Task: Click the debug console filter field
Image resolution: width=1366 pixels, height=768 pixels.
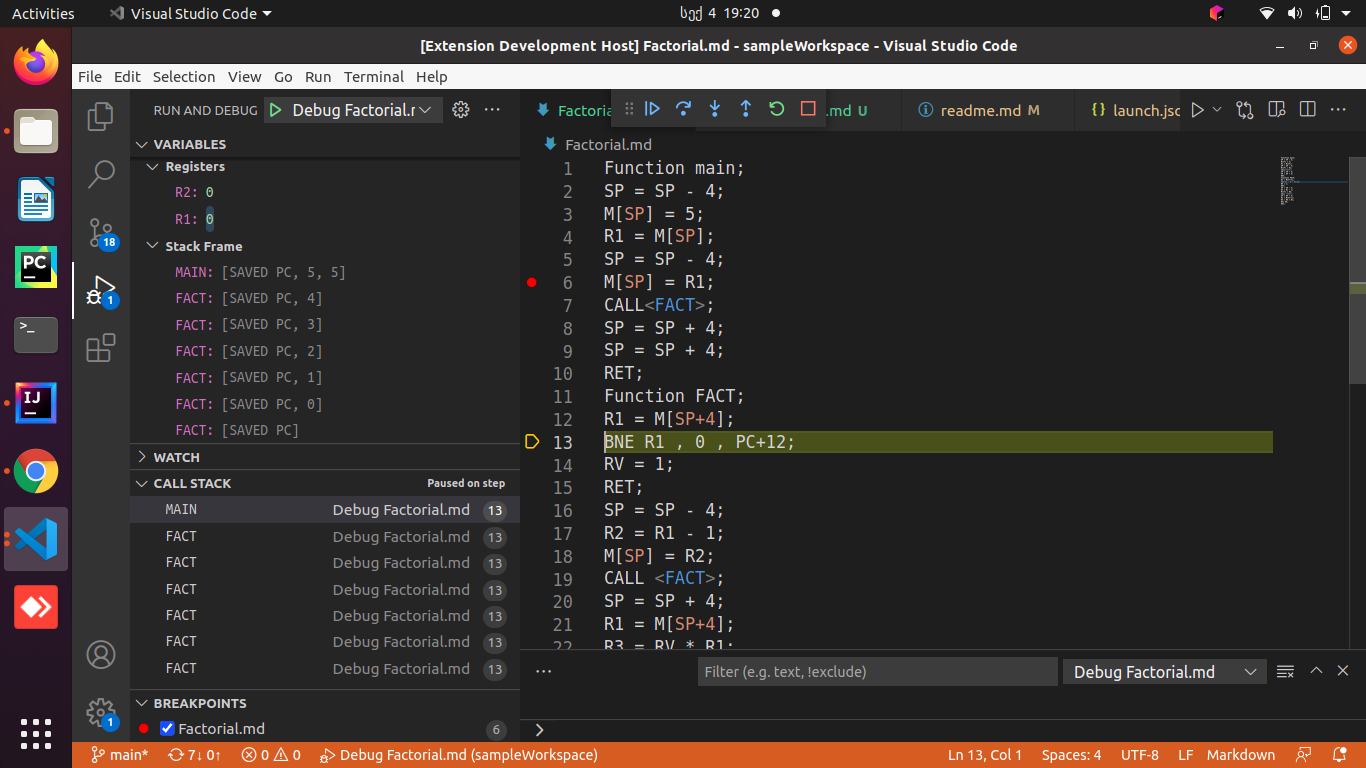Action: click(x=877, y=672)
